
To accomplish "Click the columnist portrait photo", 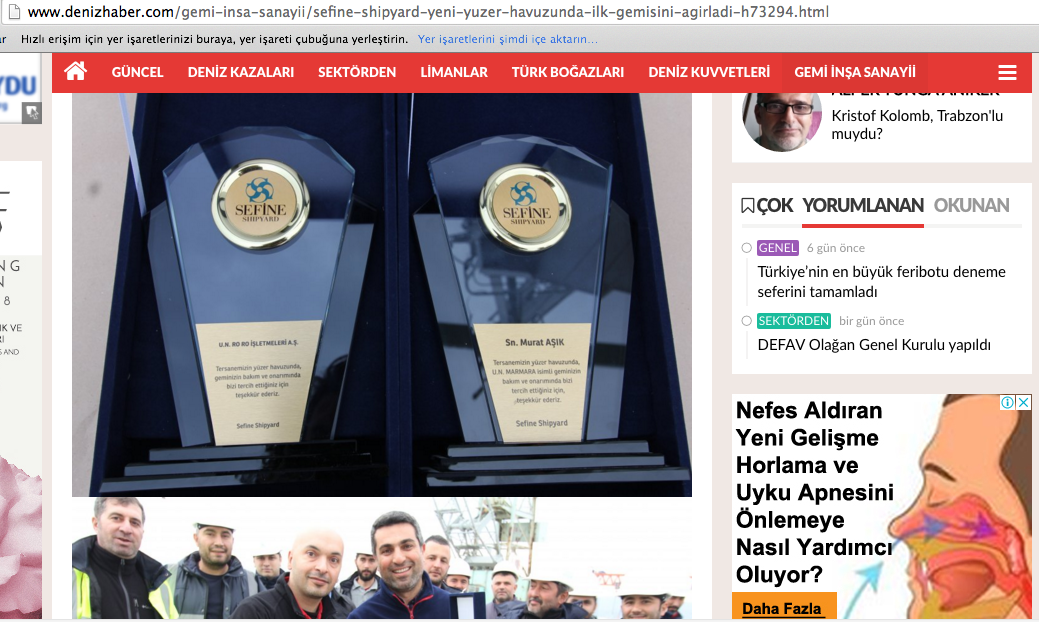I will pos(783,122).
